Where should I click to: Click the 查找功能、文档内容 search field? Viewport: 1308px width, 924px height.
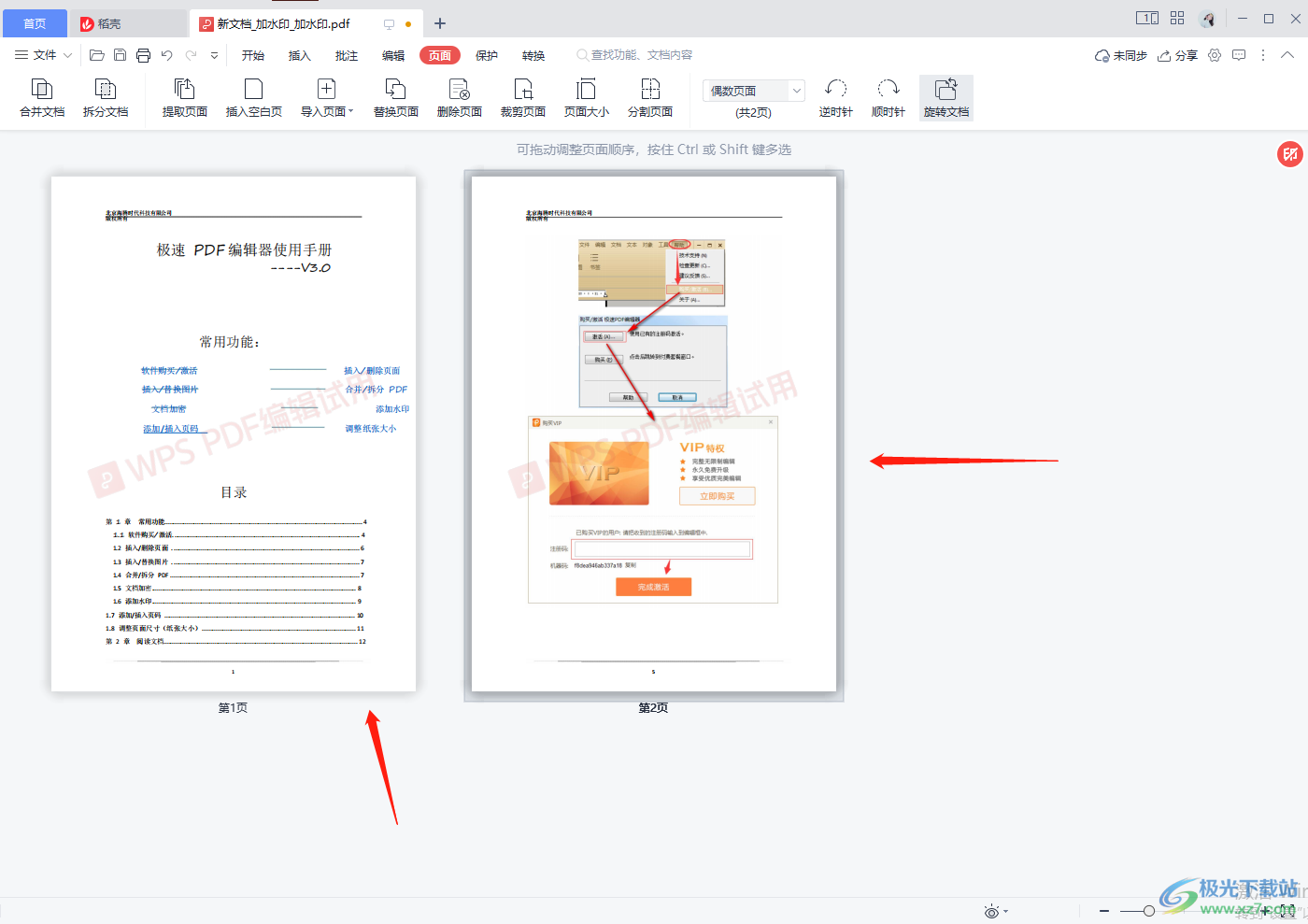(634, 55)
